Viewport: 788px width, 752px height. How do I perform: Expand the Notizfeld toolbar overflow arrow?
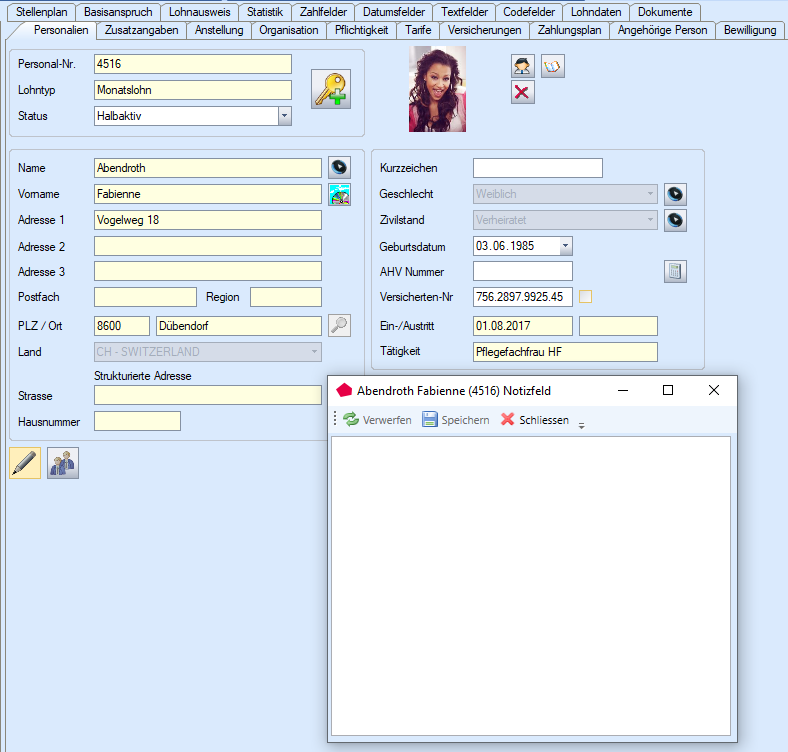[582, 424]
